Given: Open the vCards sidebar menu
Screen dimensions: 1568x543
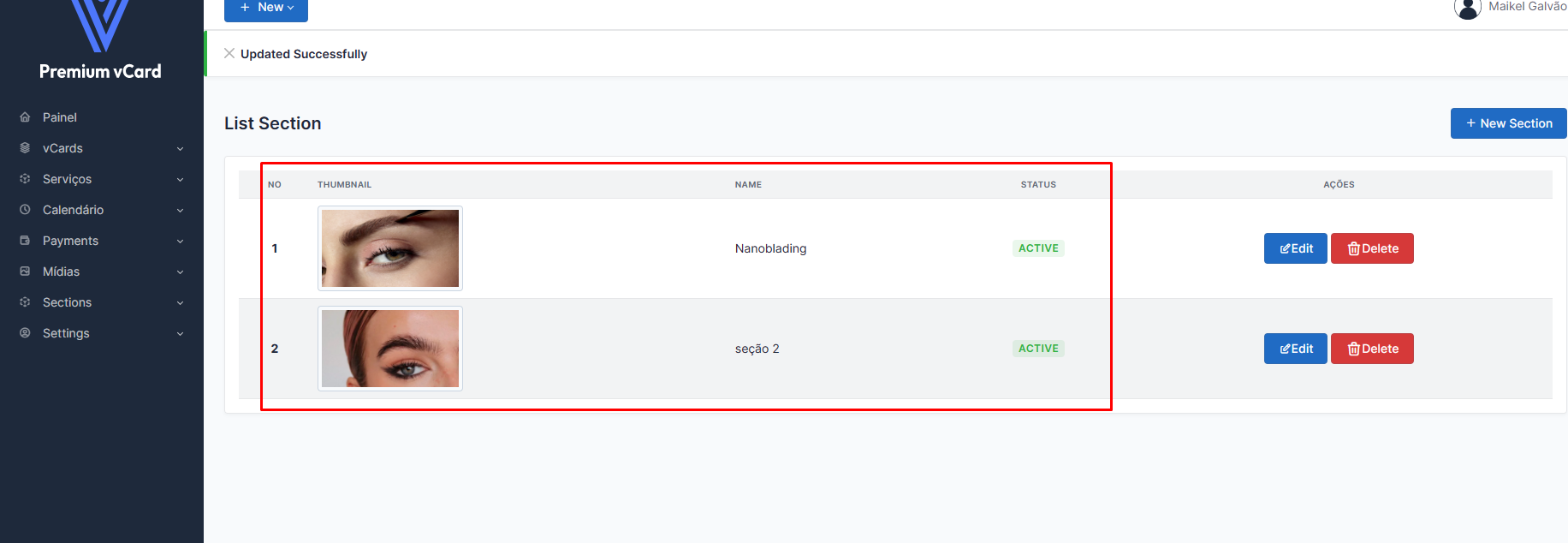Looking at the screenshot, I should (62, 148).
